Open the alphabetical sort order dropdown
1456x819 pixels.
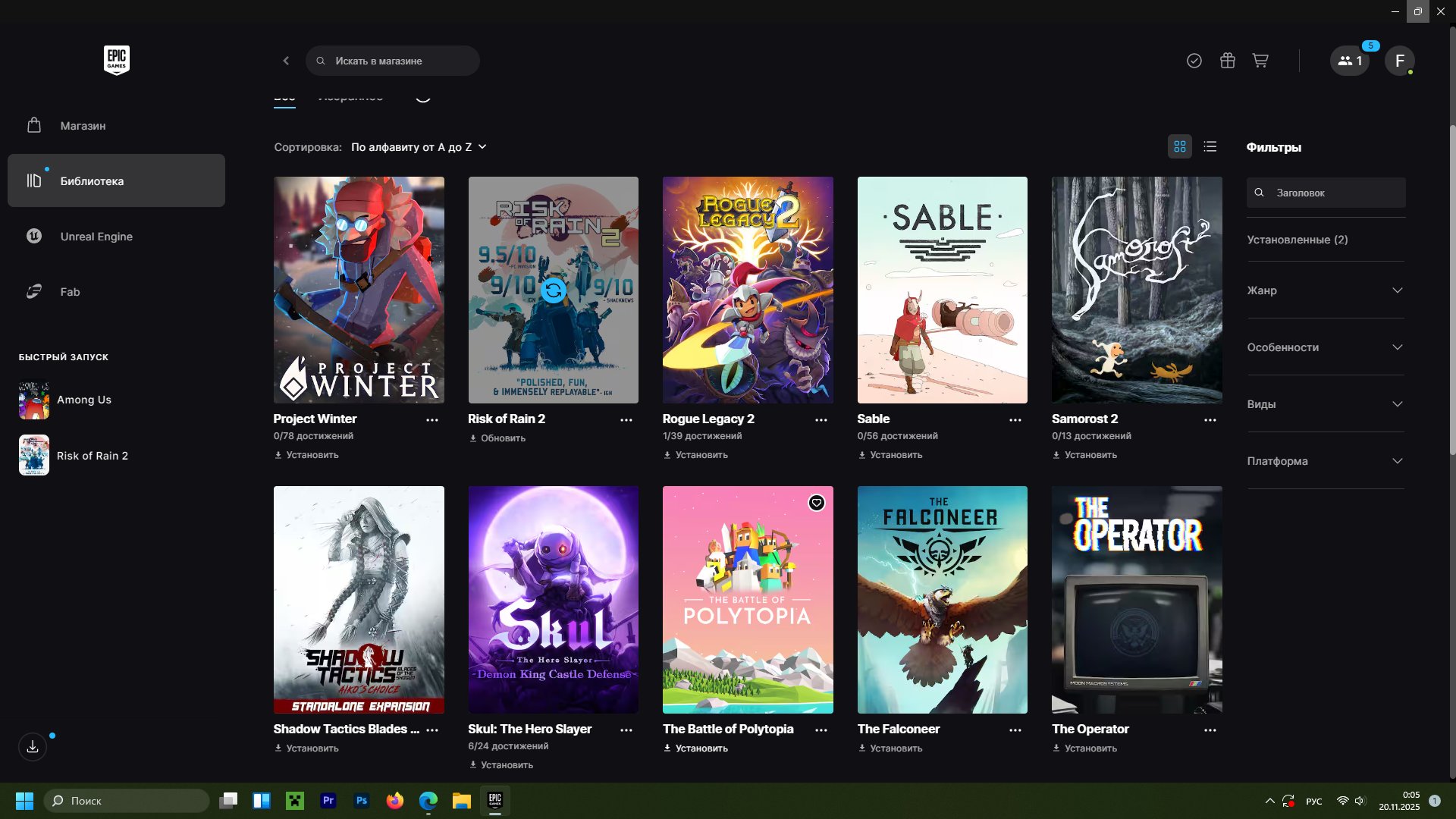419,147
